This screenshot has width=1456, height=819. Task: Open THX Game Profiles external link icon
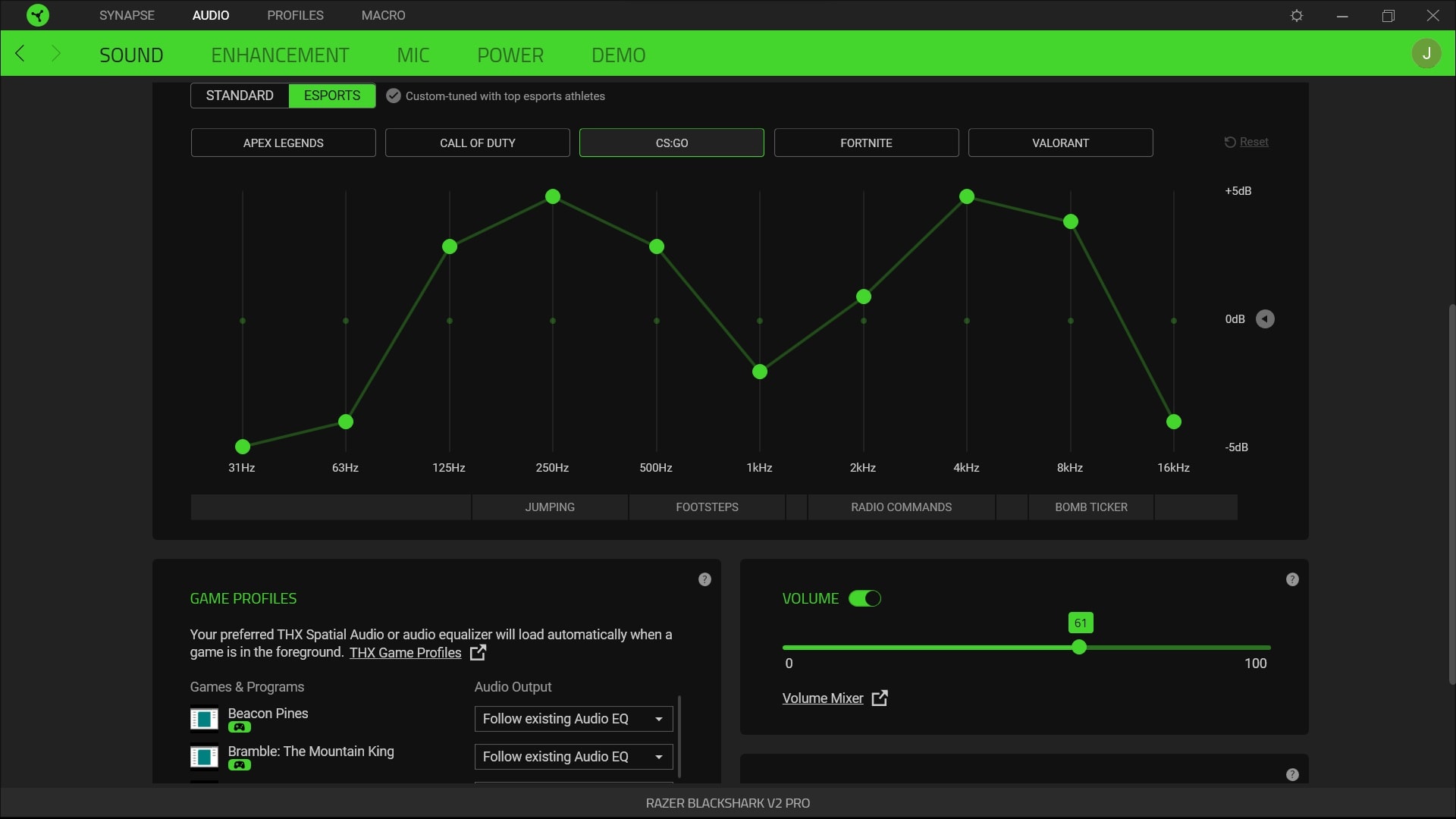[478, 652]
